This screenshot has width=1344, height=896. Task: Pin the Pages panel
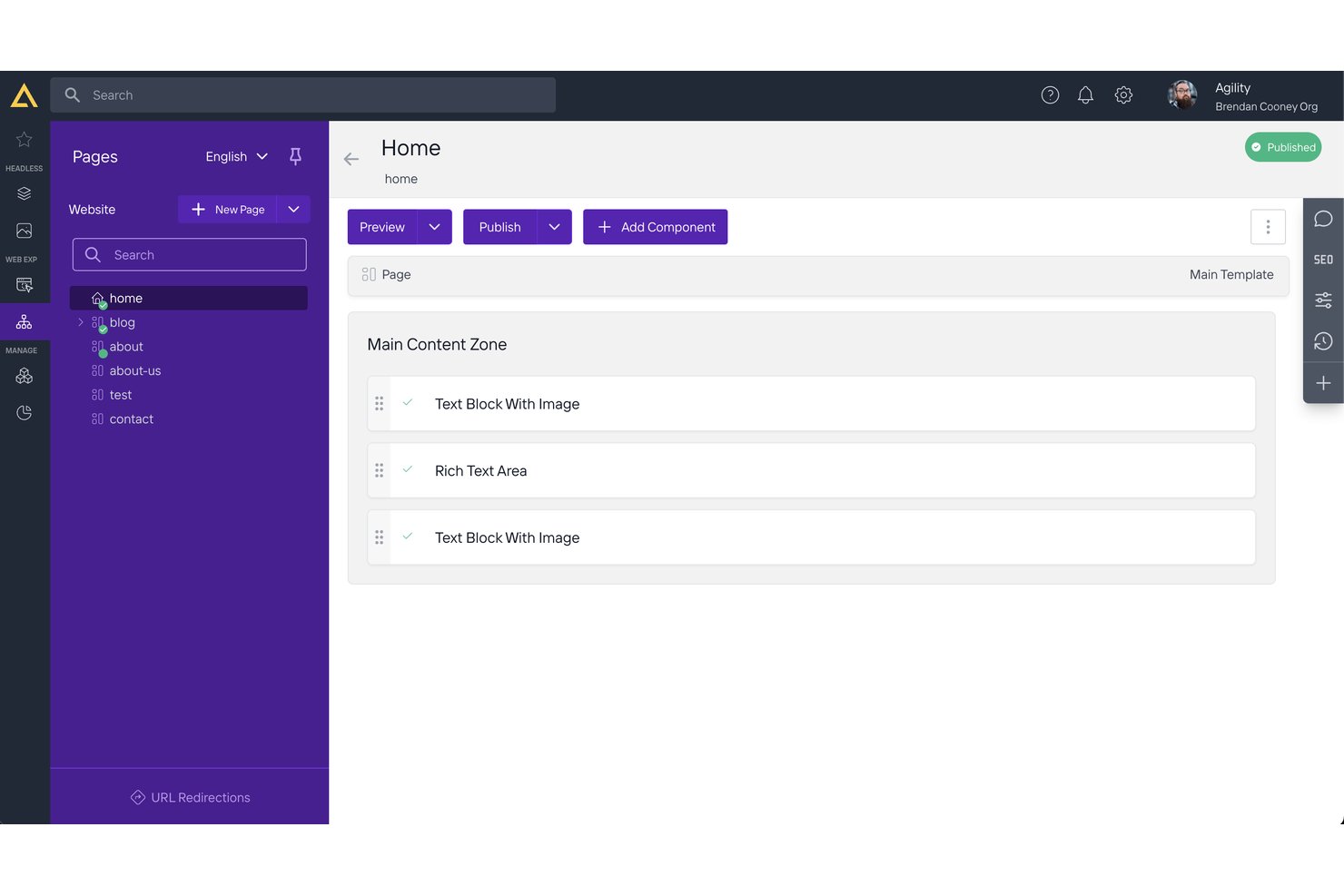[295, 156]
